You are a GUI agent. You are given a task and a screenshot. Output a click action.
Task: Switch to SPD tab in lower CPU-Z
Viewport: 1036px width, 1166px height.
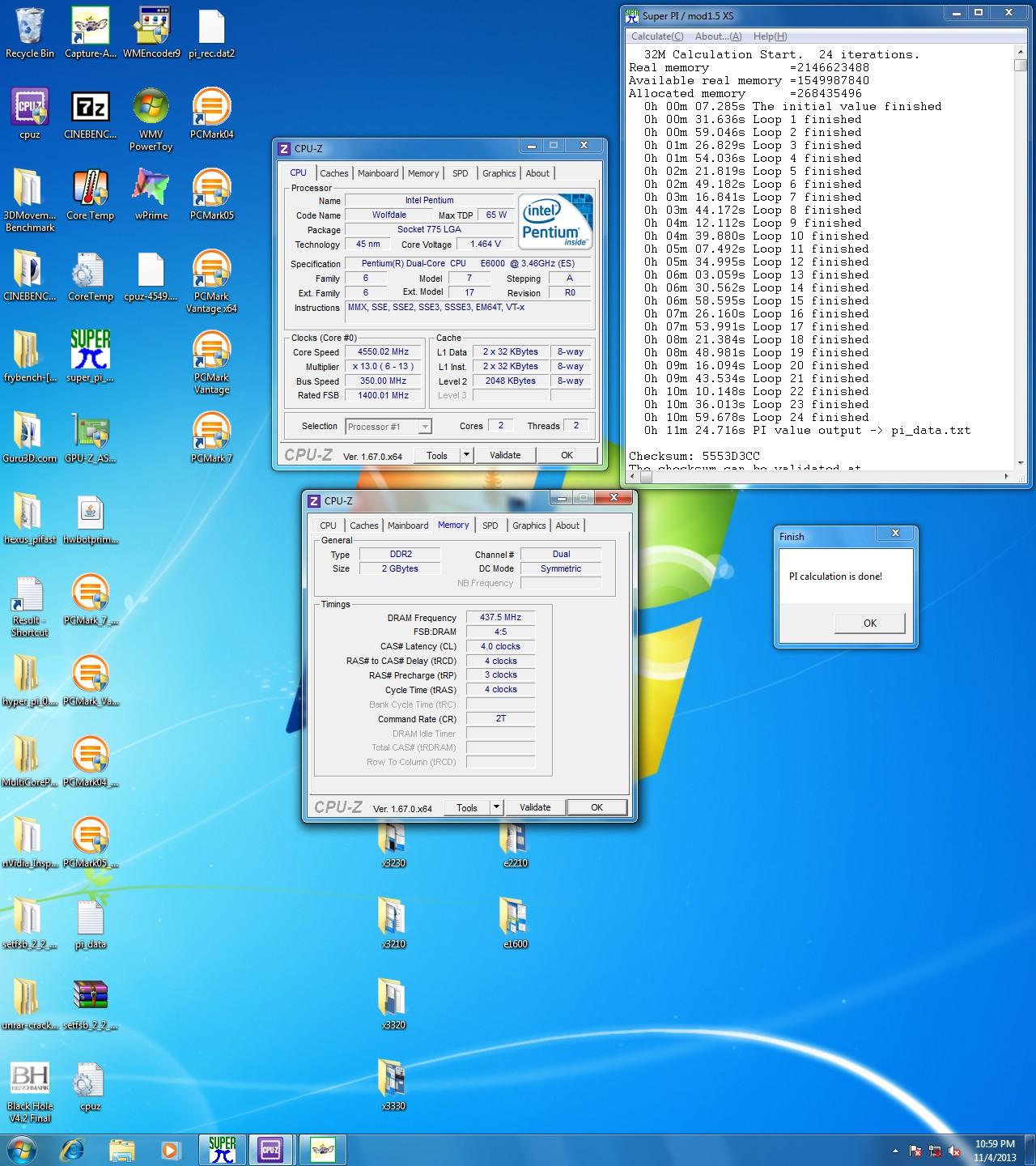click(x=490, y=526)
